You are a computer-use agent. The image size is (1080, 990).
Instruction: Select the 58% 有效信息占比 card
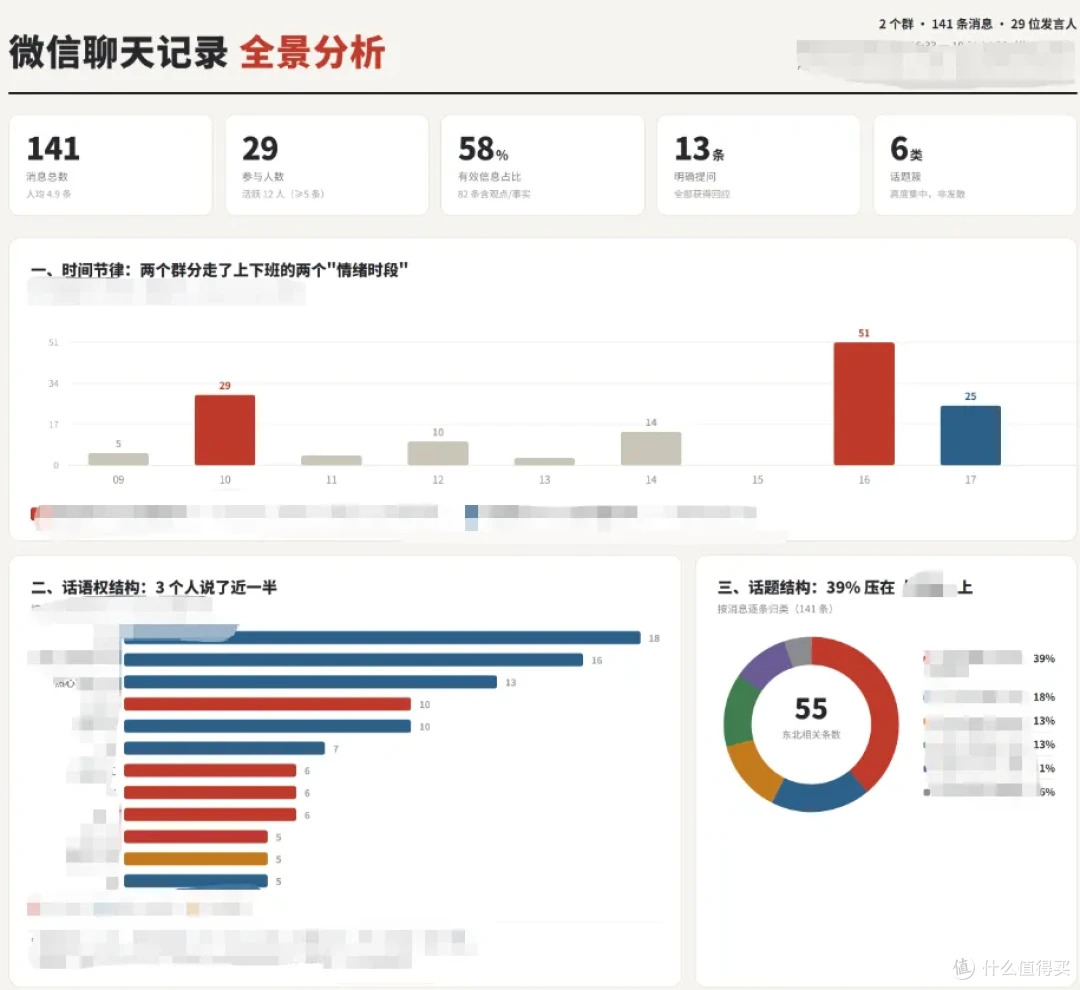(542, 165)
